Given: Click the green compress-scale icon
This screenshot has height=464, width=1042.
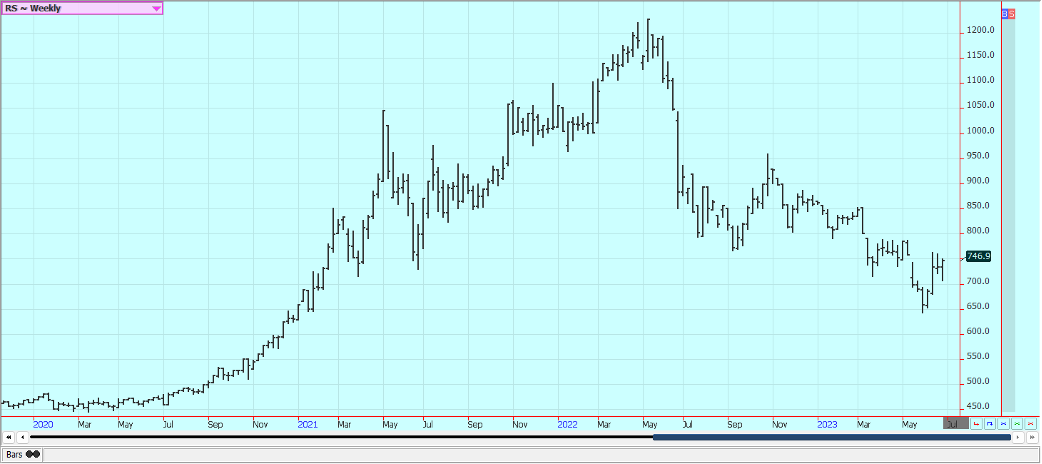Looking at the screenshot, I should [x=1017, y=423].
